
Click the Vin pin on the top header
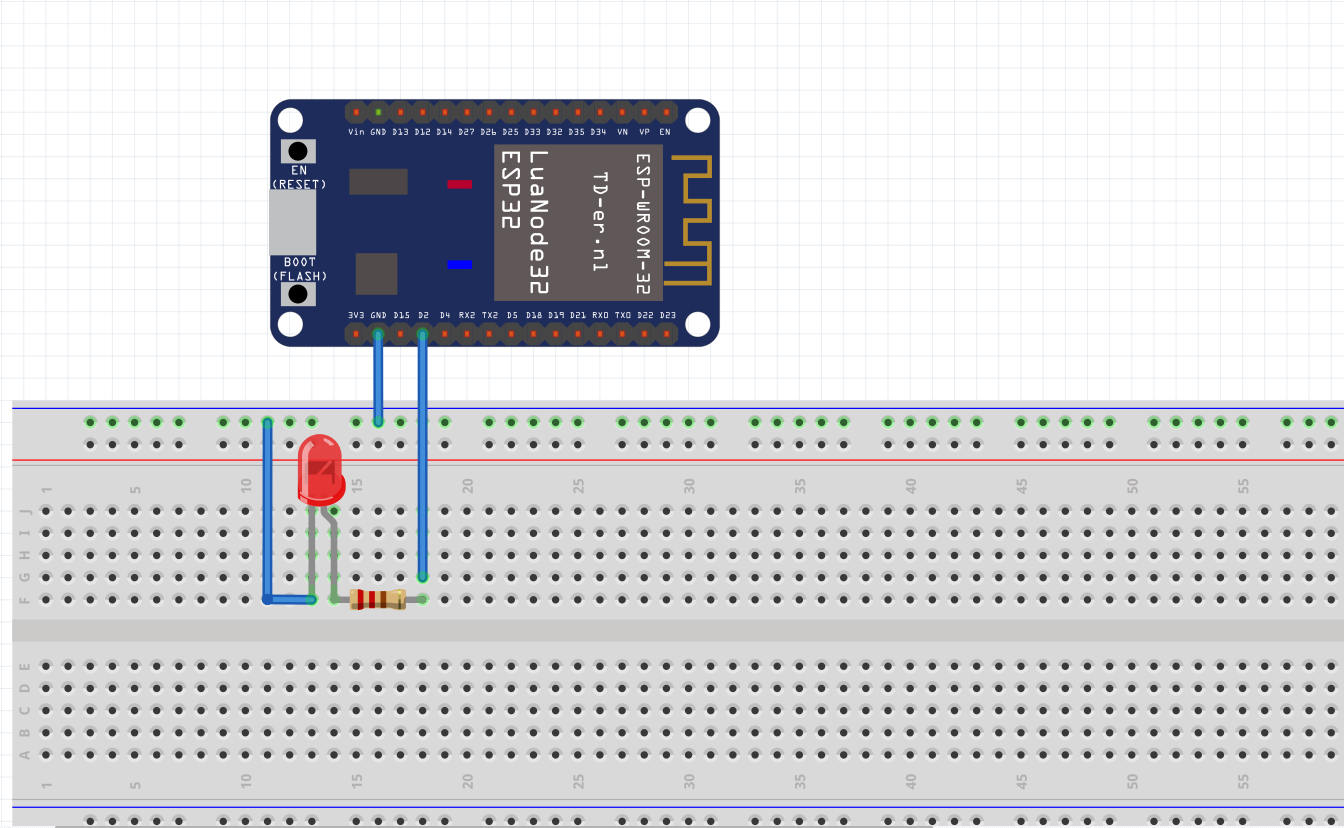point(356,113)
